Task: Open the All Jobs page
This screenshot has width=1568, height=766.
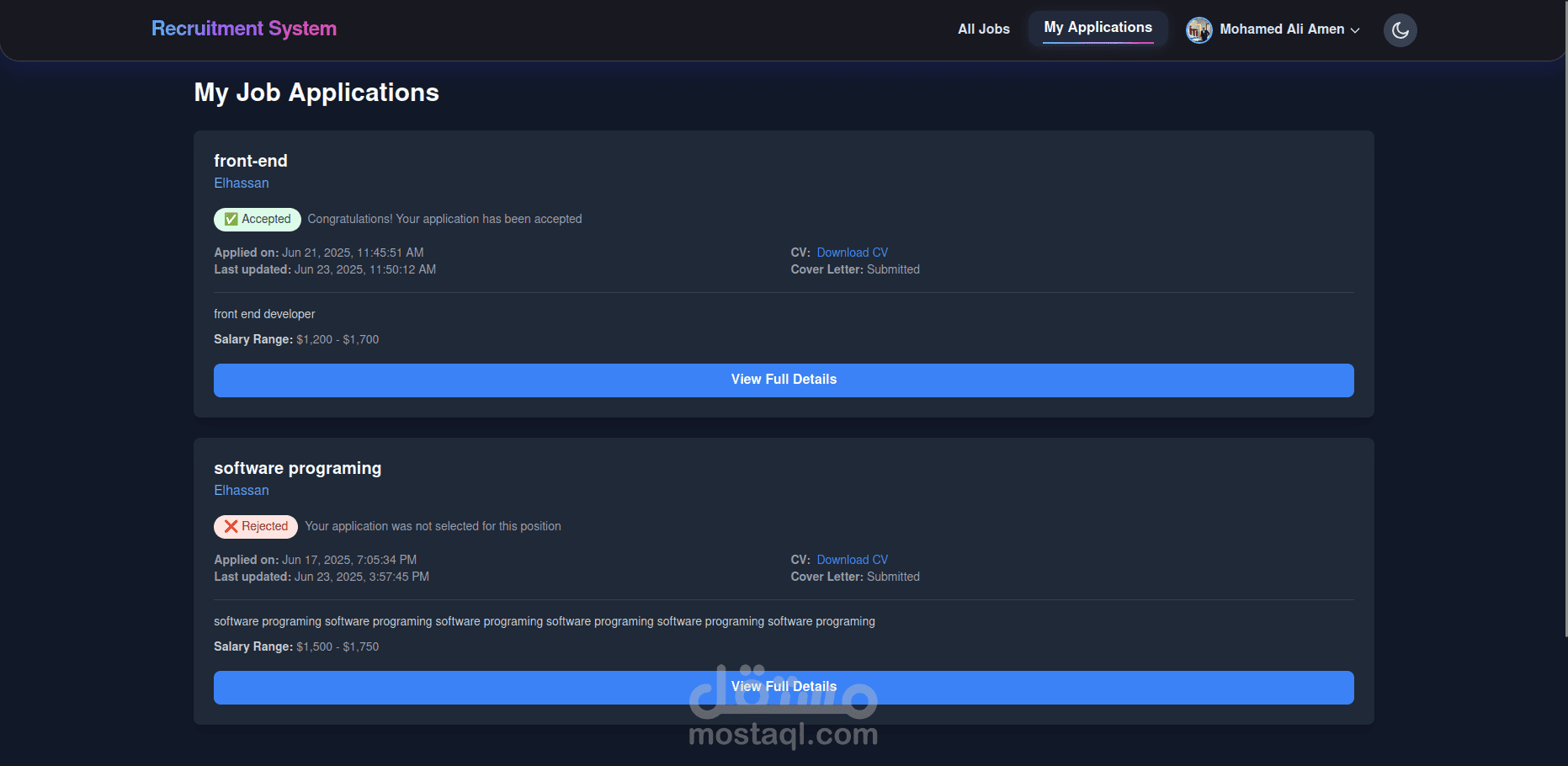Action: click(984, 29)
